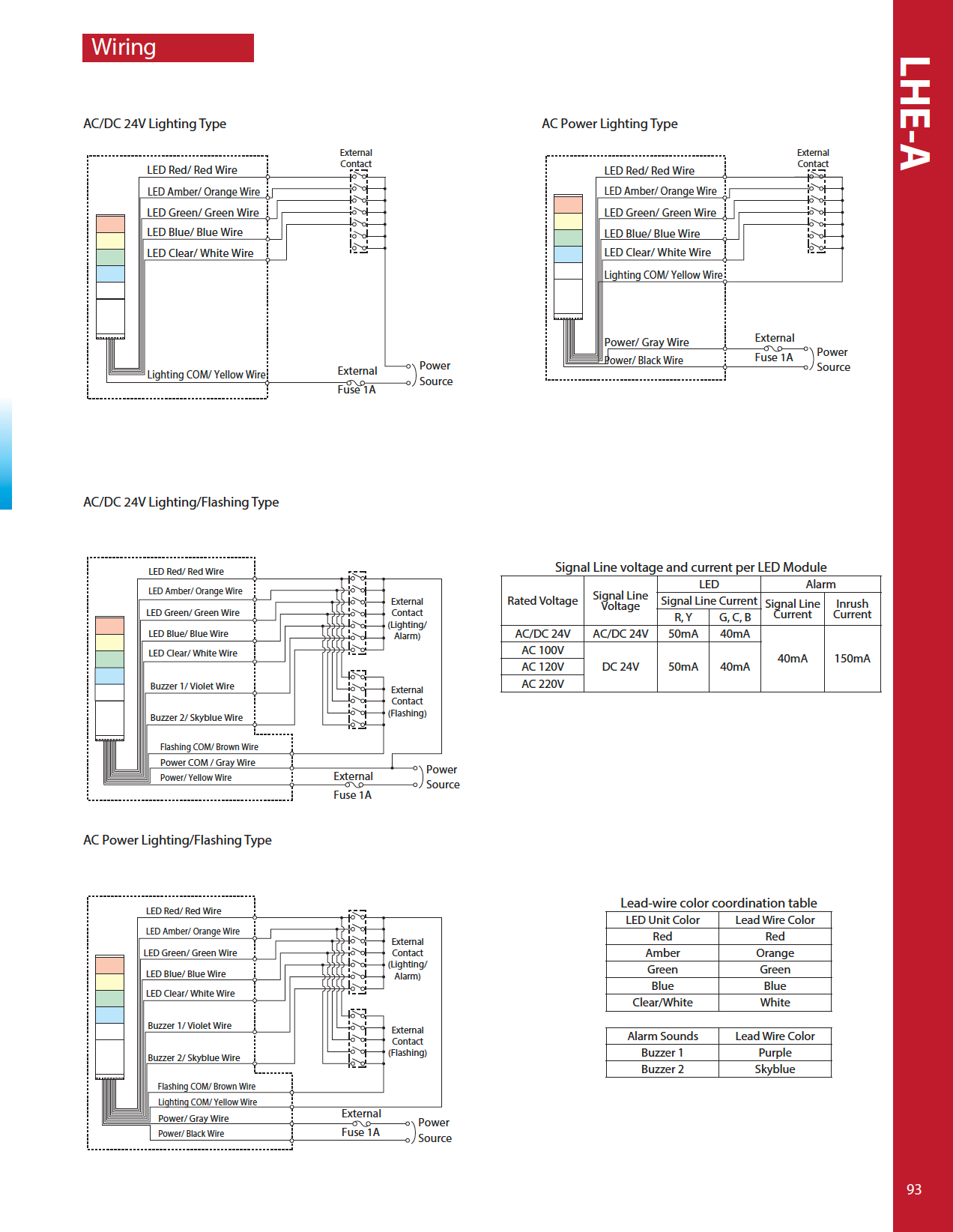Click blue tower segment in AC Power Lighting diagram
The width and height of the screenshot is (953, 1232).
[x=568, y=254]
